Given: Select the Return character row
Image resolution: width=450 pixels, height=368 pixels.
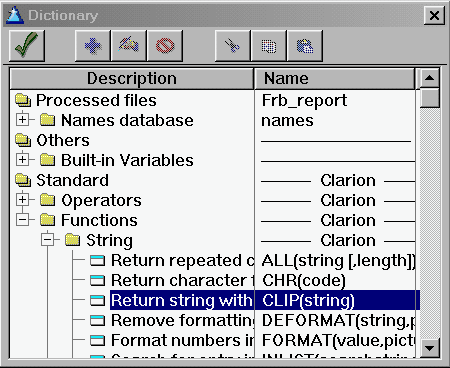Looking at the screenshot, I should click(x=182, y=280).
